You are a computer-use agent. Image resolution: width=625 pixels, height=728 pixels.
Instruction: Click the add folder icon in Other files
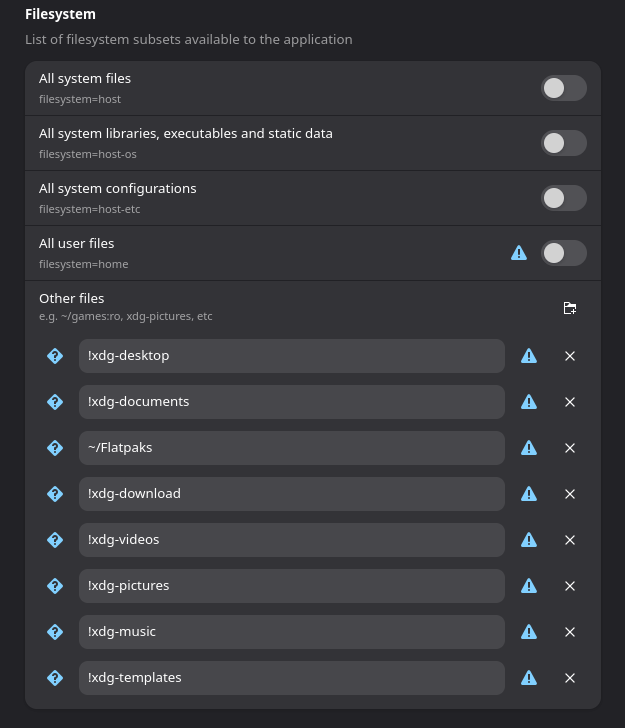tap(570, 308)
